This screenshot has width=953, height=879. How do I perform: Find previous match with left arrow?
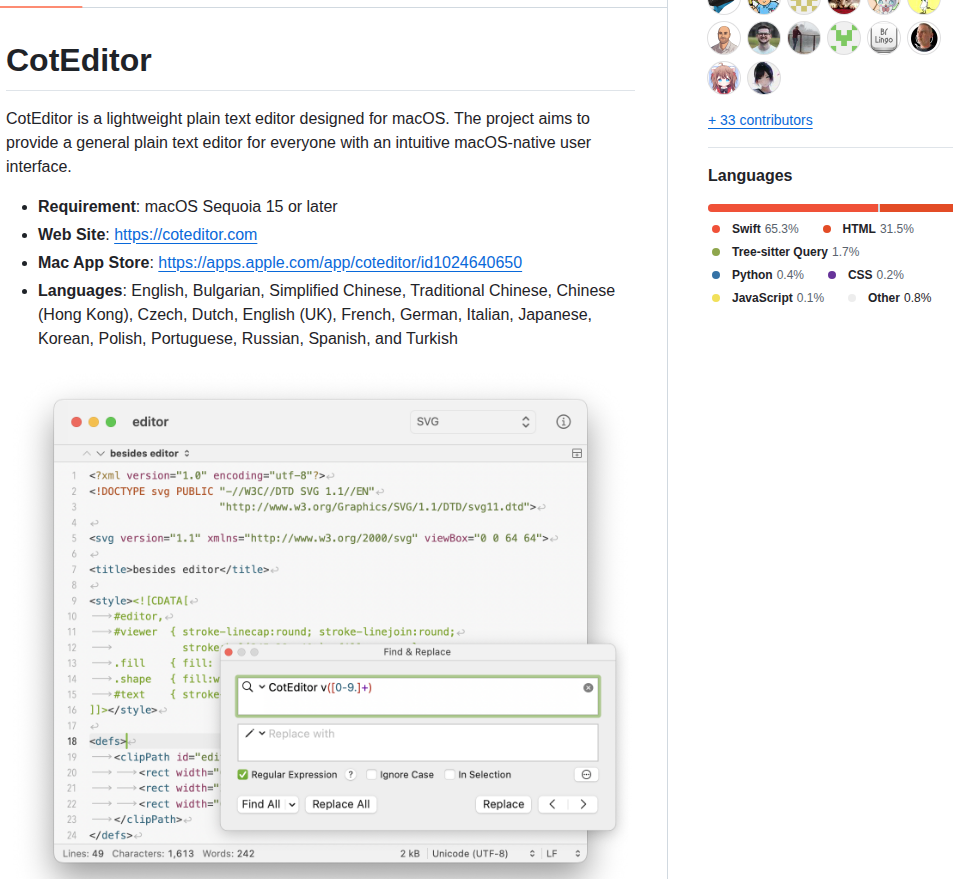pyautogui.click(x=552, y=804)
